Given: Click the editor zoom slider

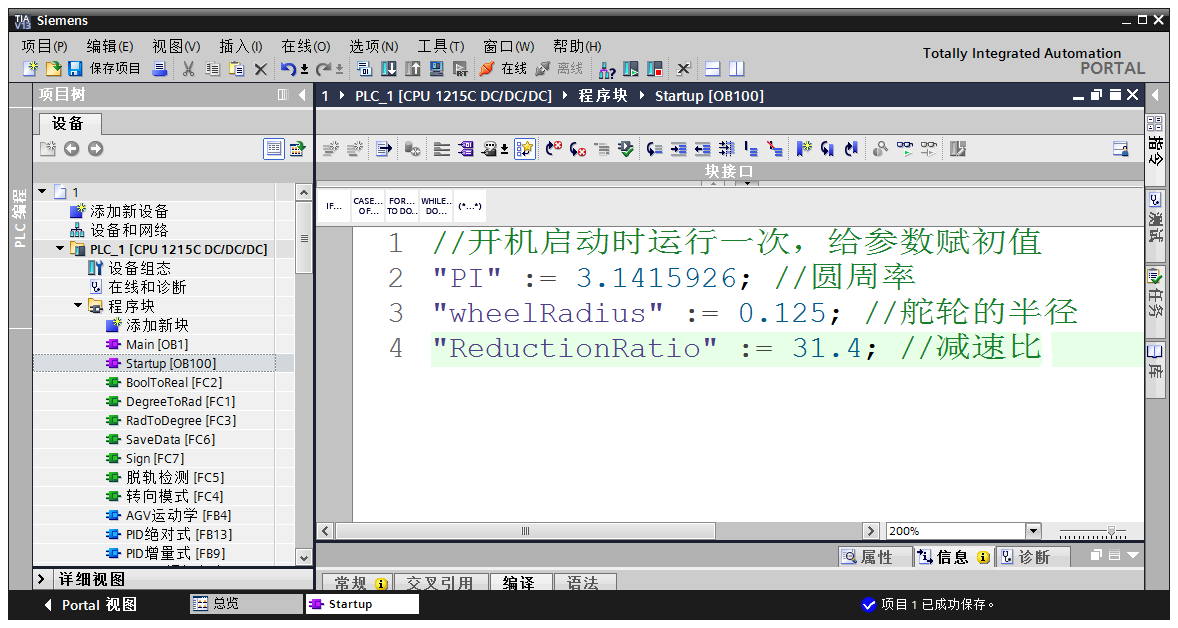Looking at the screenshot, I should click(1111, 531).
